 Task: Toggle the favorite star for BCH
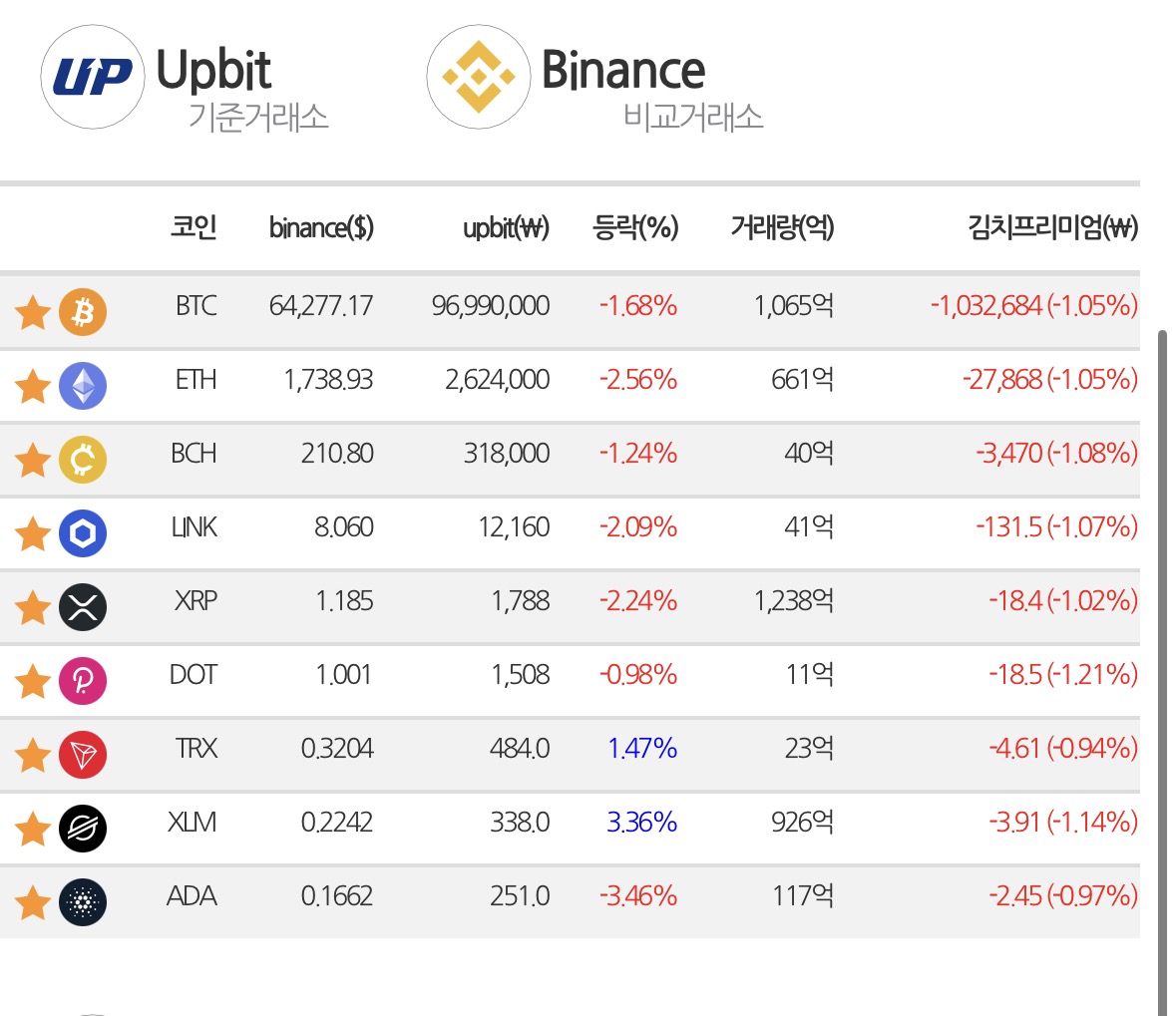[33, 460]
